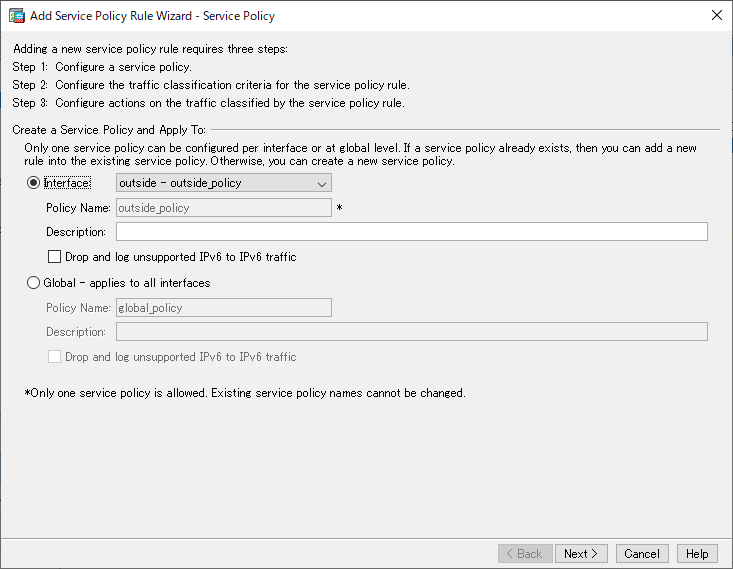This screenshot has height=569, width=733.
Task: Select Global - applies to all interfaces radio
Action: [33, 283]
